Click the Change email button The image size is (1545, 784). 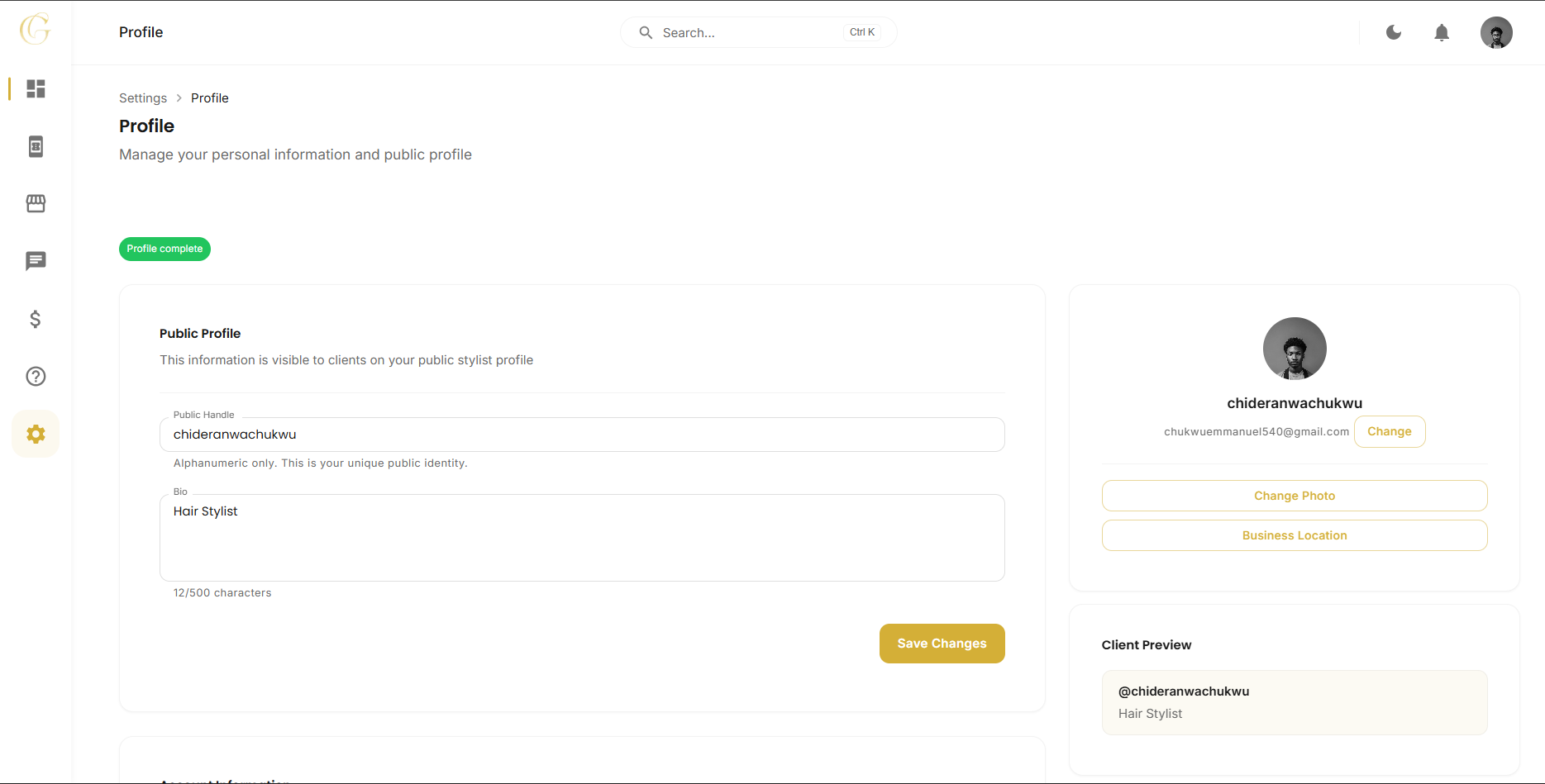[1390, 431]
